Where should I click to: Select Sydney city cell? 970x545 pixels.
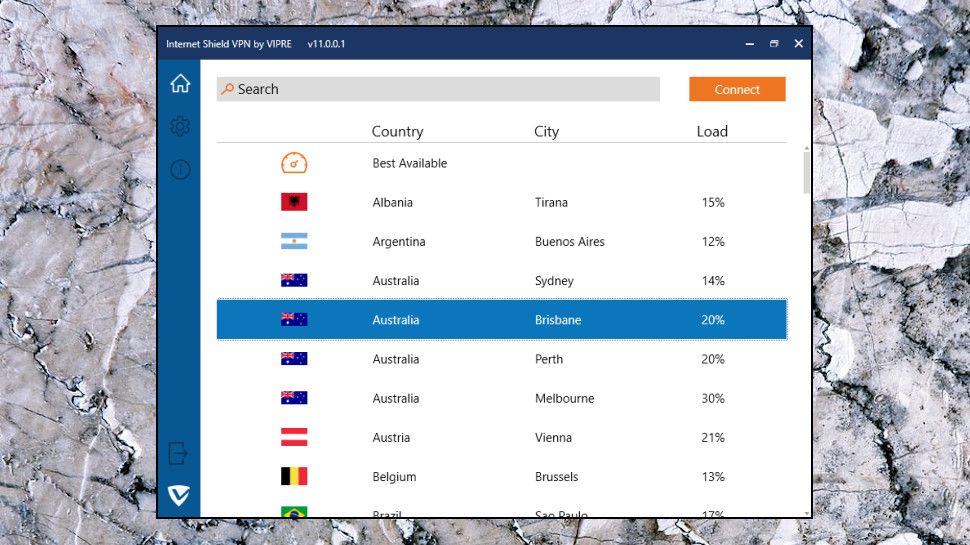(554, 281)
